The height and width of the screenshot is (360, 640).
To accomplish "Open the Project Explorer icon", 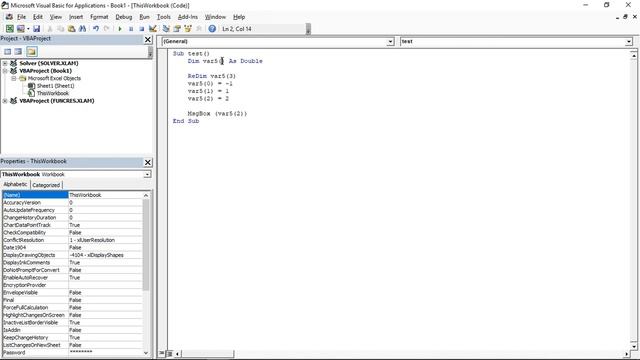I will [166, 29].
